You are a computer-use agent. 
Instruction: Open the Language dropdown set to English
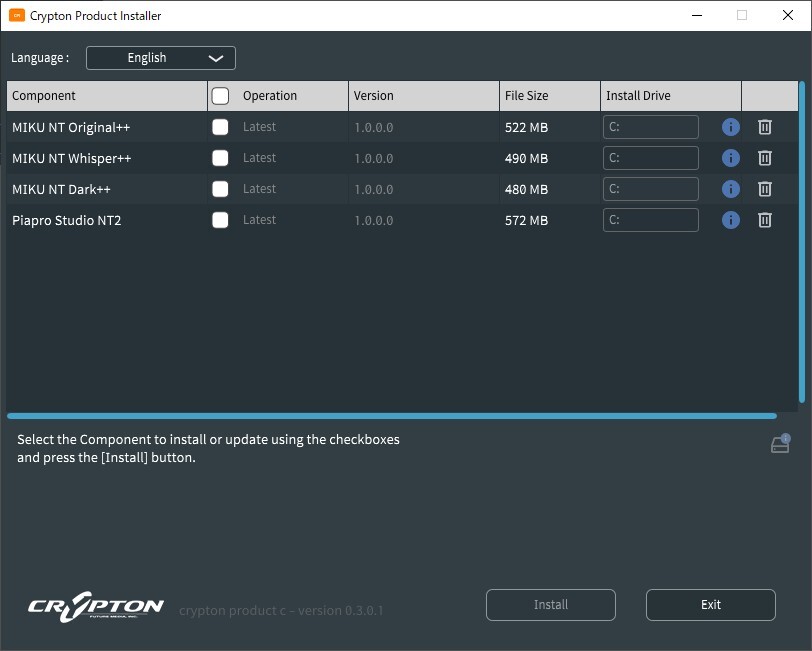tap(161, 58)
